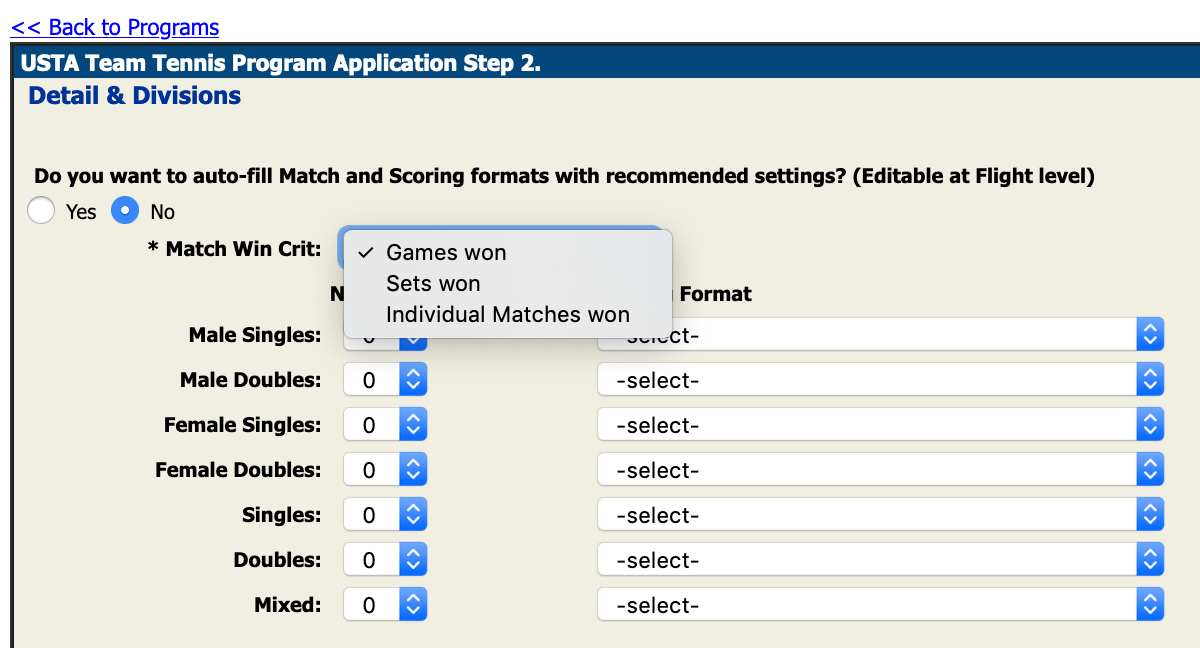This screenshot has height=648, width=1200.
Task: Click the 'Detail & Divisions' heading
Action: coord(135,96)
